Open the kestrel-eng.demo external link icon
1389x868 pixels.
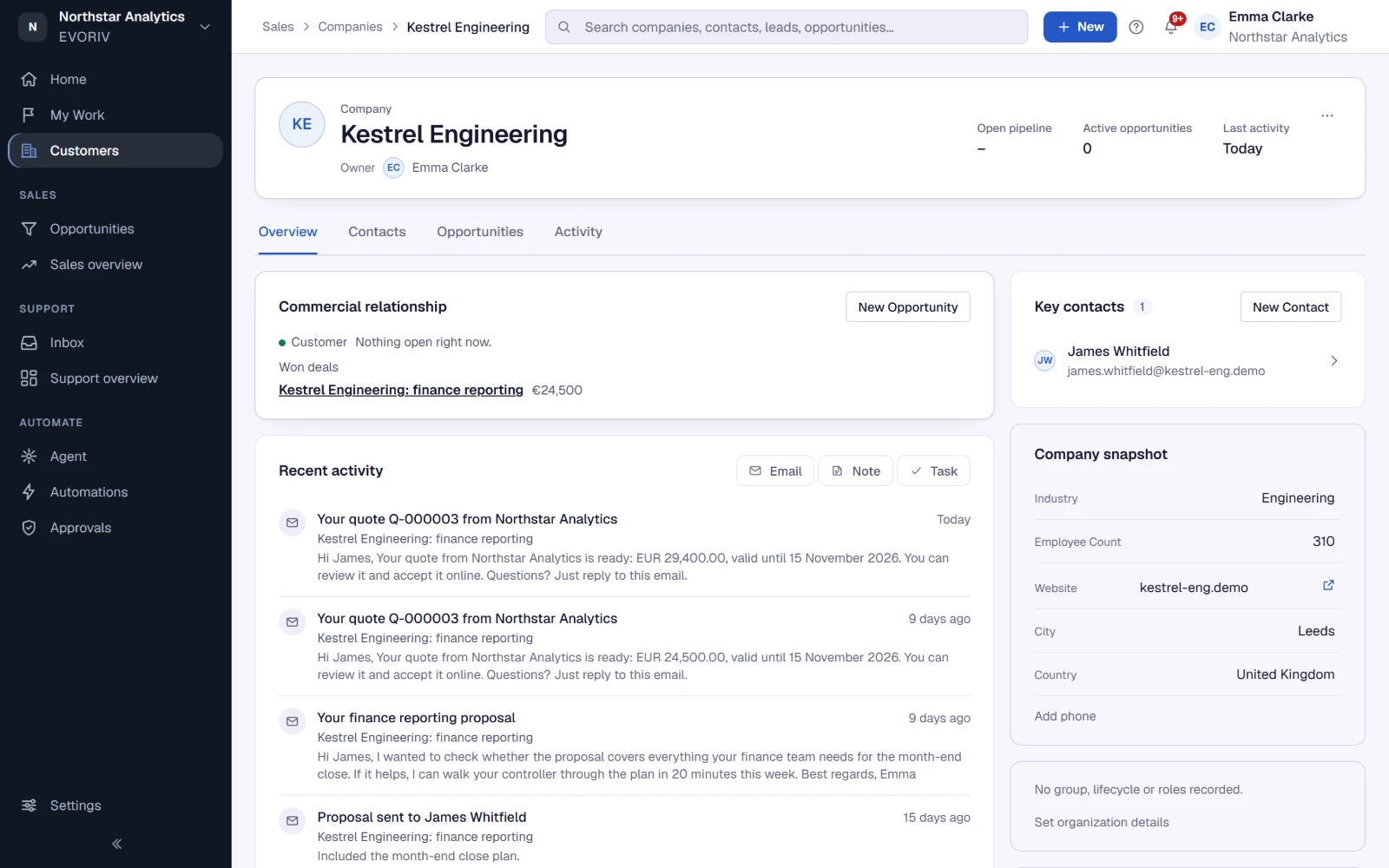1327,585
